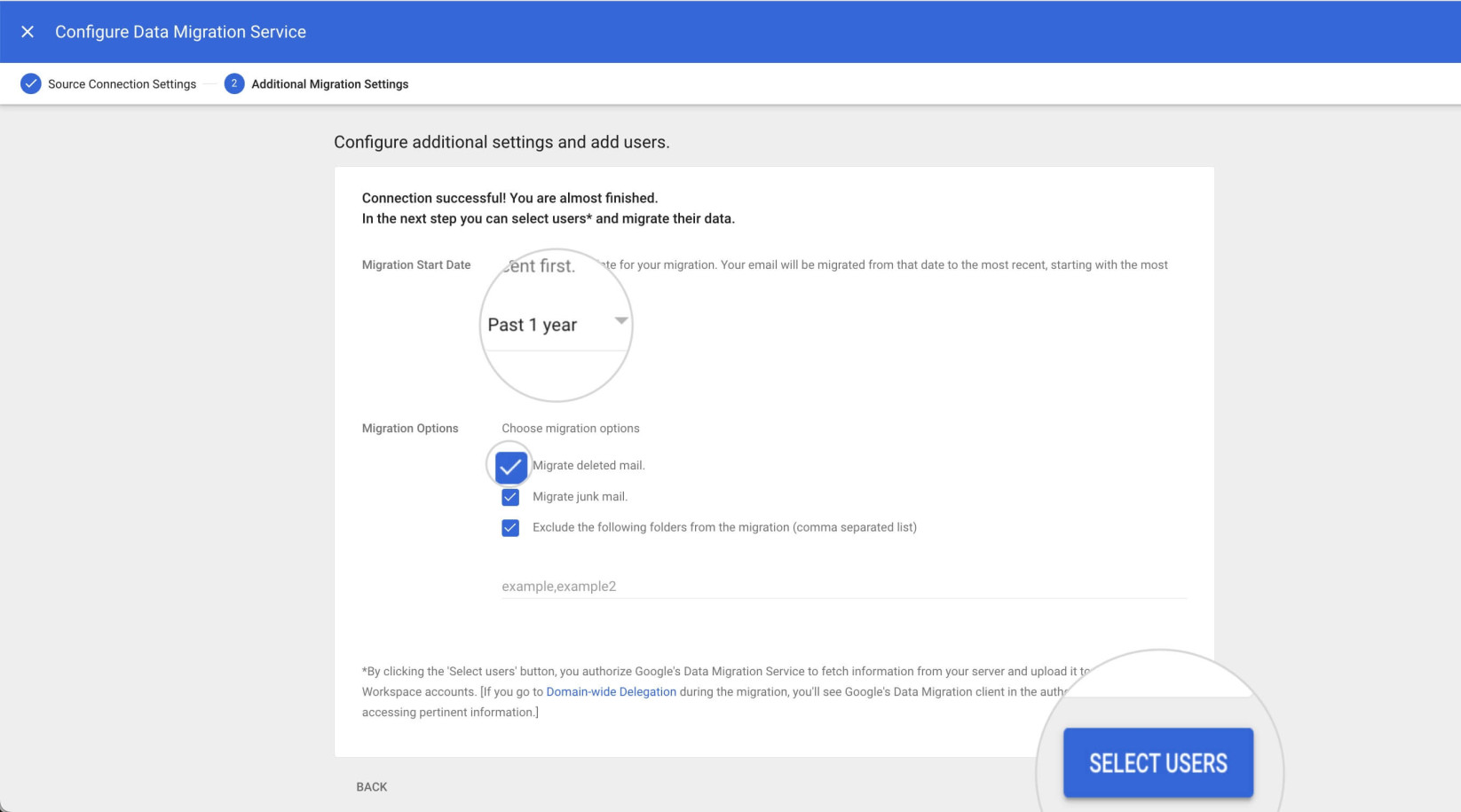This screenshot has width=1461, height=812.
Task: Switch to the Source Connection Settings step
Action: 121,83
